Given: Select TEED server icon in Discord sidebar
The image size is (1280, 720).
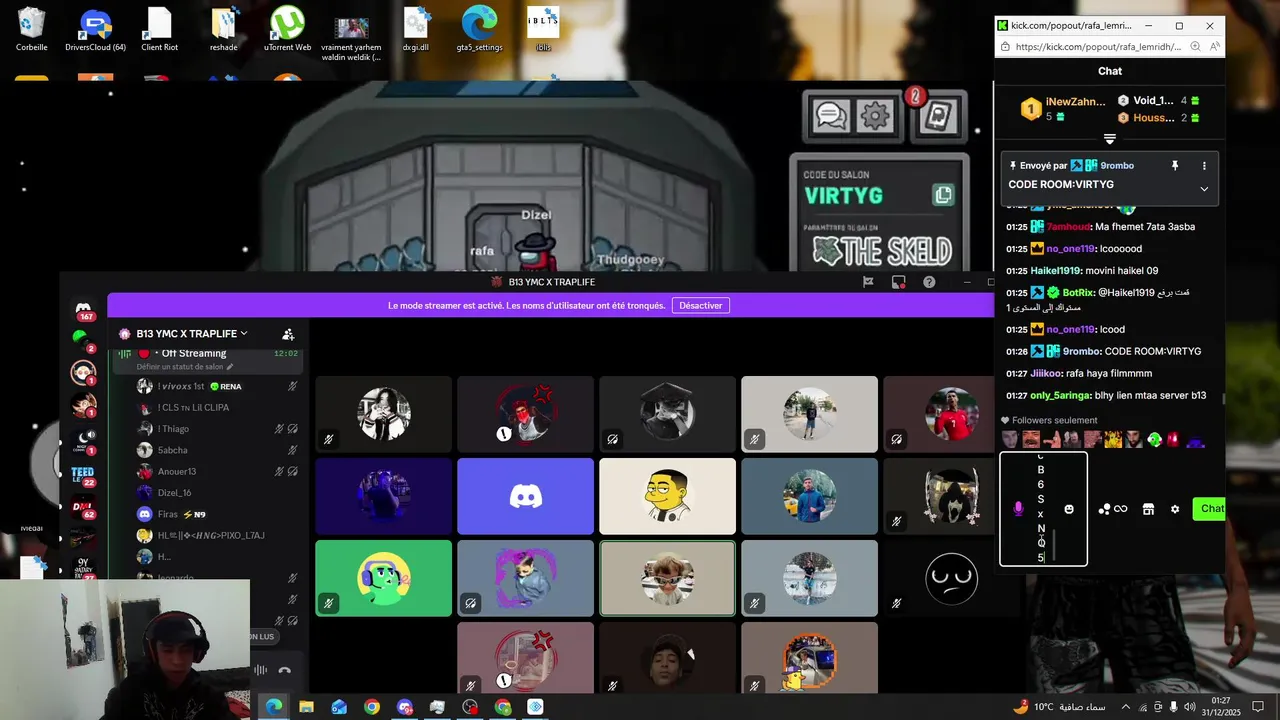Looking at the screenshot, I should click(x=83, y=475).
